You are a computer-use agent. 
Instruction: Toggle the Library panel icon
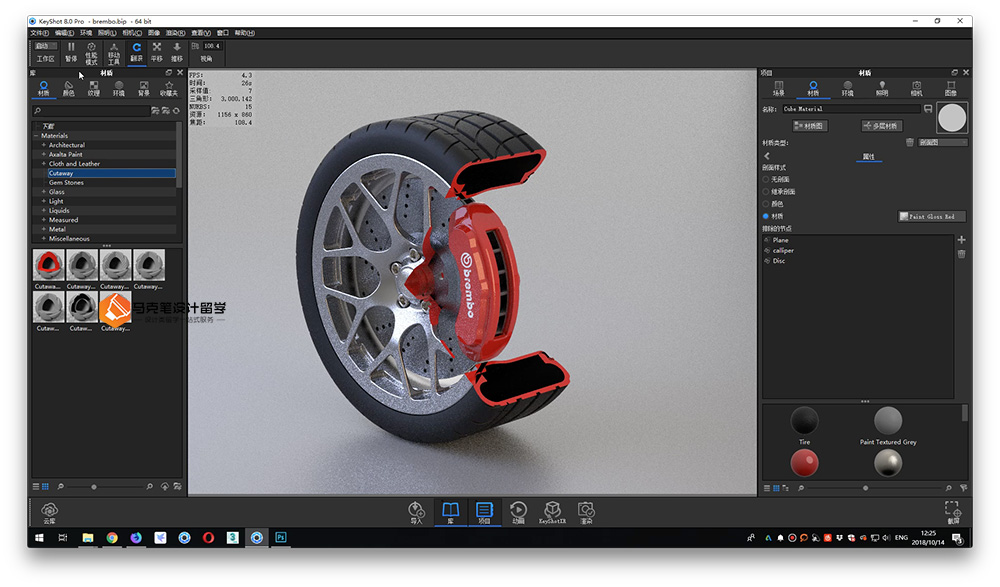point(450,512)
